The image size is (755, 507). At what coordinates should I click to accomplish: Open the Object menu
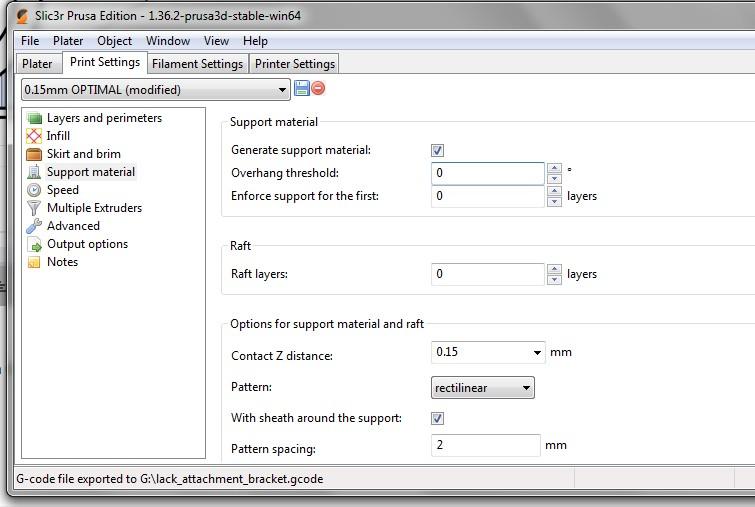(114, 41)
